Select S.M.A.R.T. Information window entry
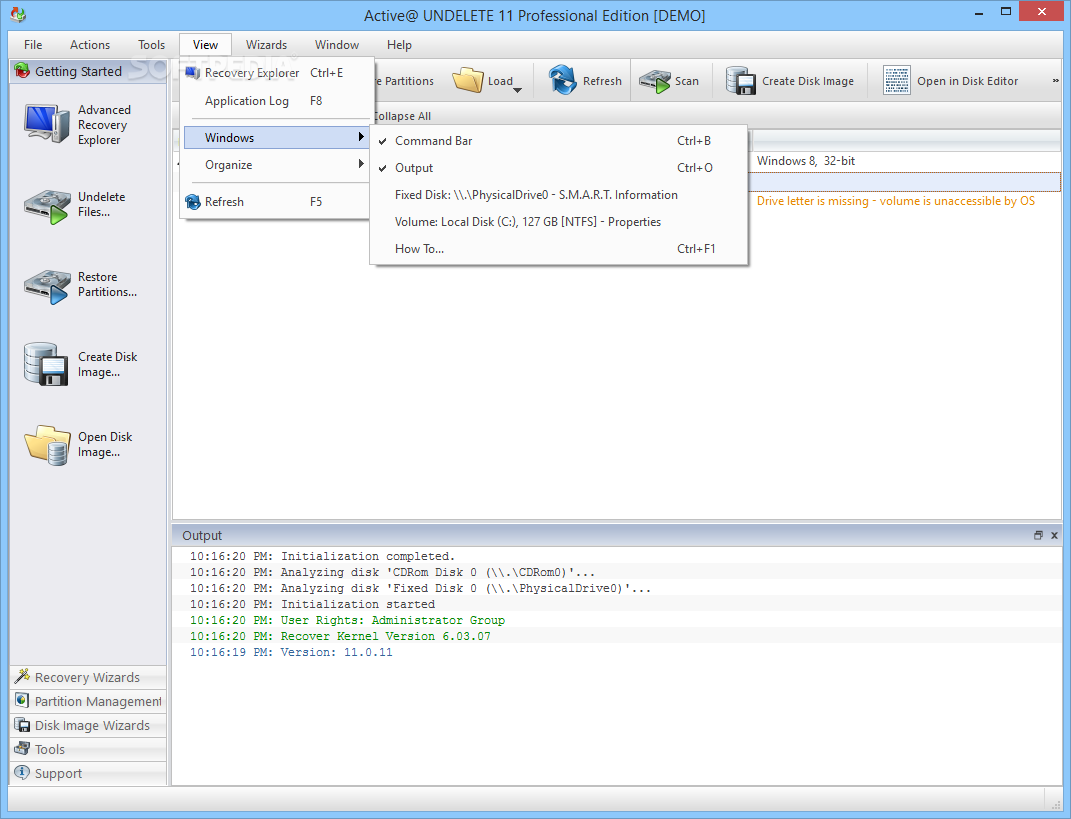 pos(559,195)
